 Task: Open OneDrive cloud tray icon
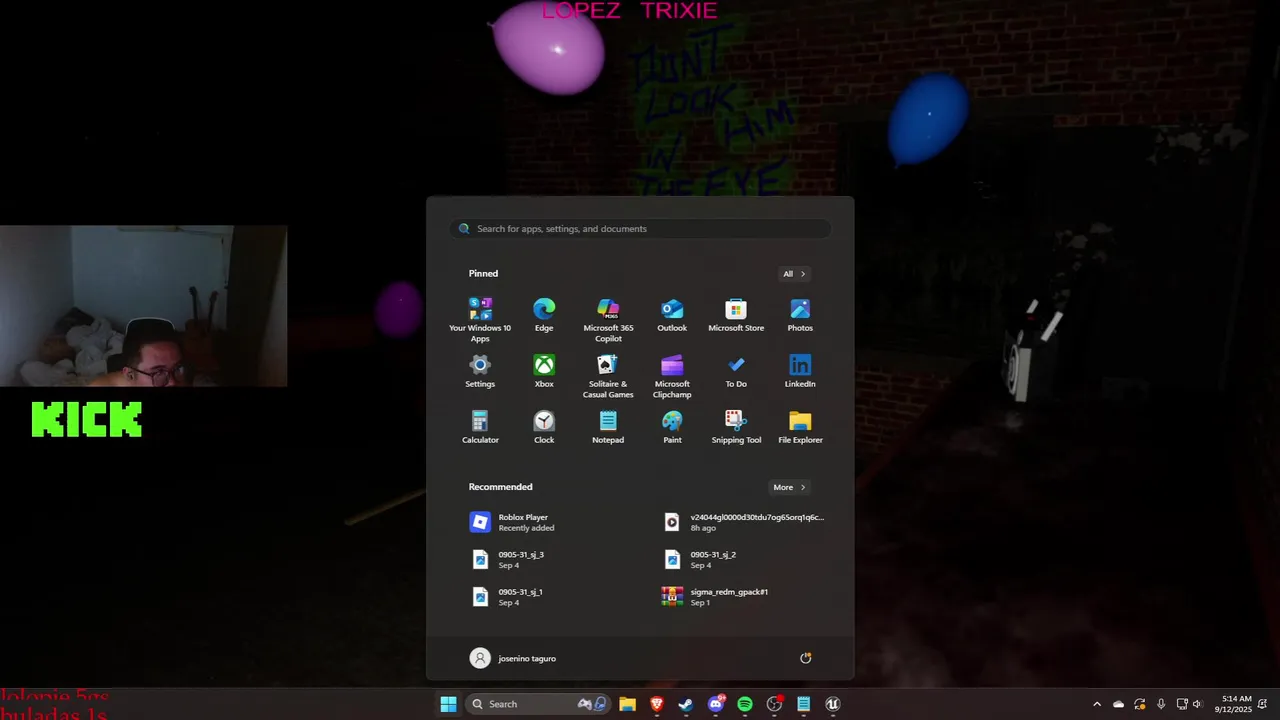1118,704
